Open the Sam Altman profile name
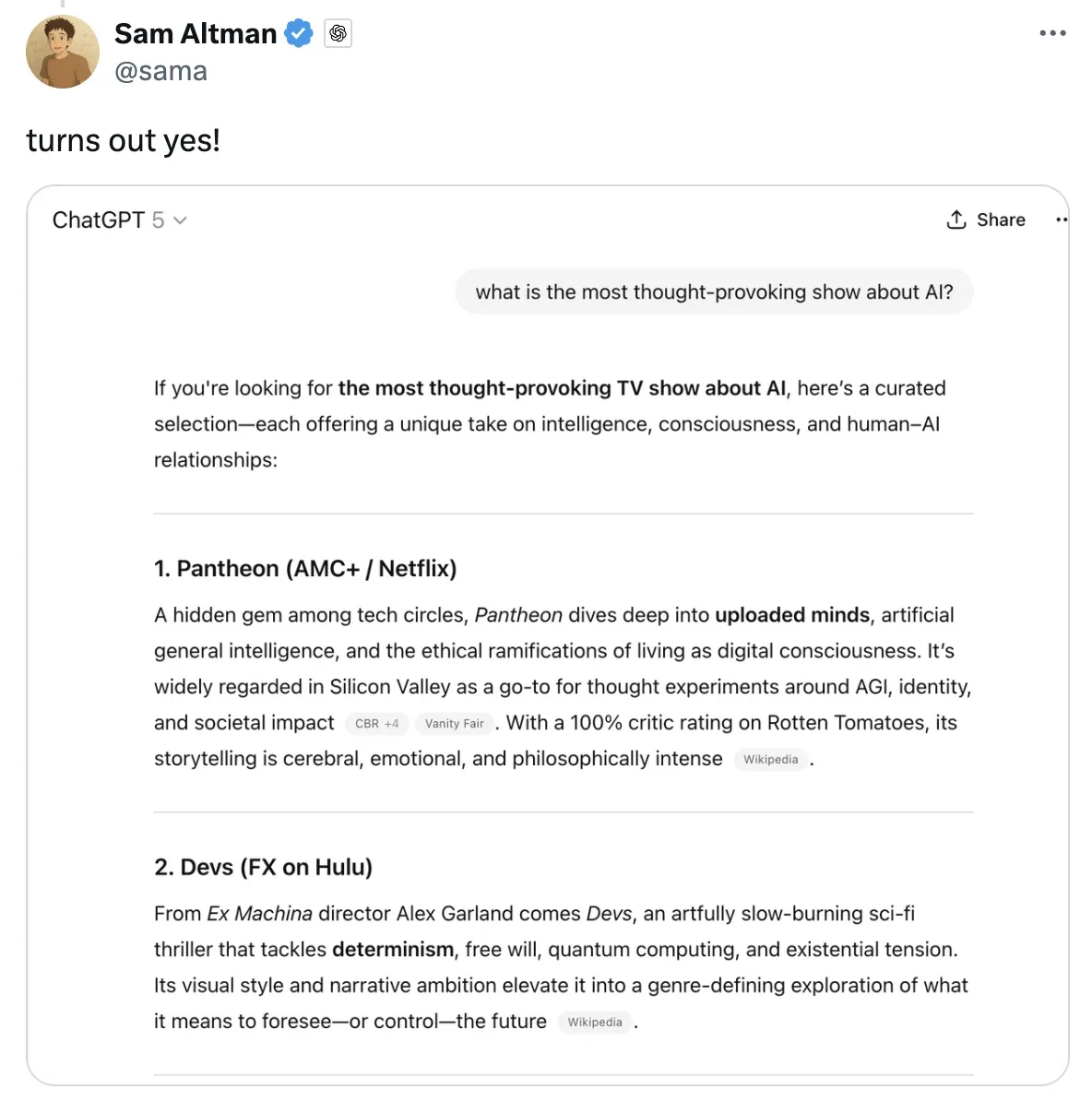The width and height of the screenshot is (1092, 1101). point(196,34)
